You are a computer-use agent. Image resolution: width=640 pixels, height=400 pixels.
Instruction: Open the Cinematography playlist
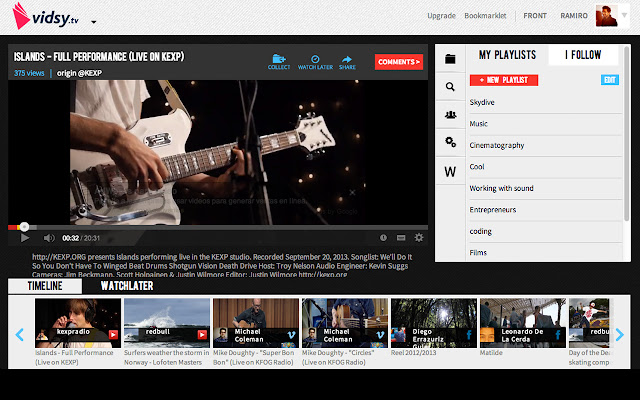[545, 146]
